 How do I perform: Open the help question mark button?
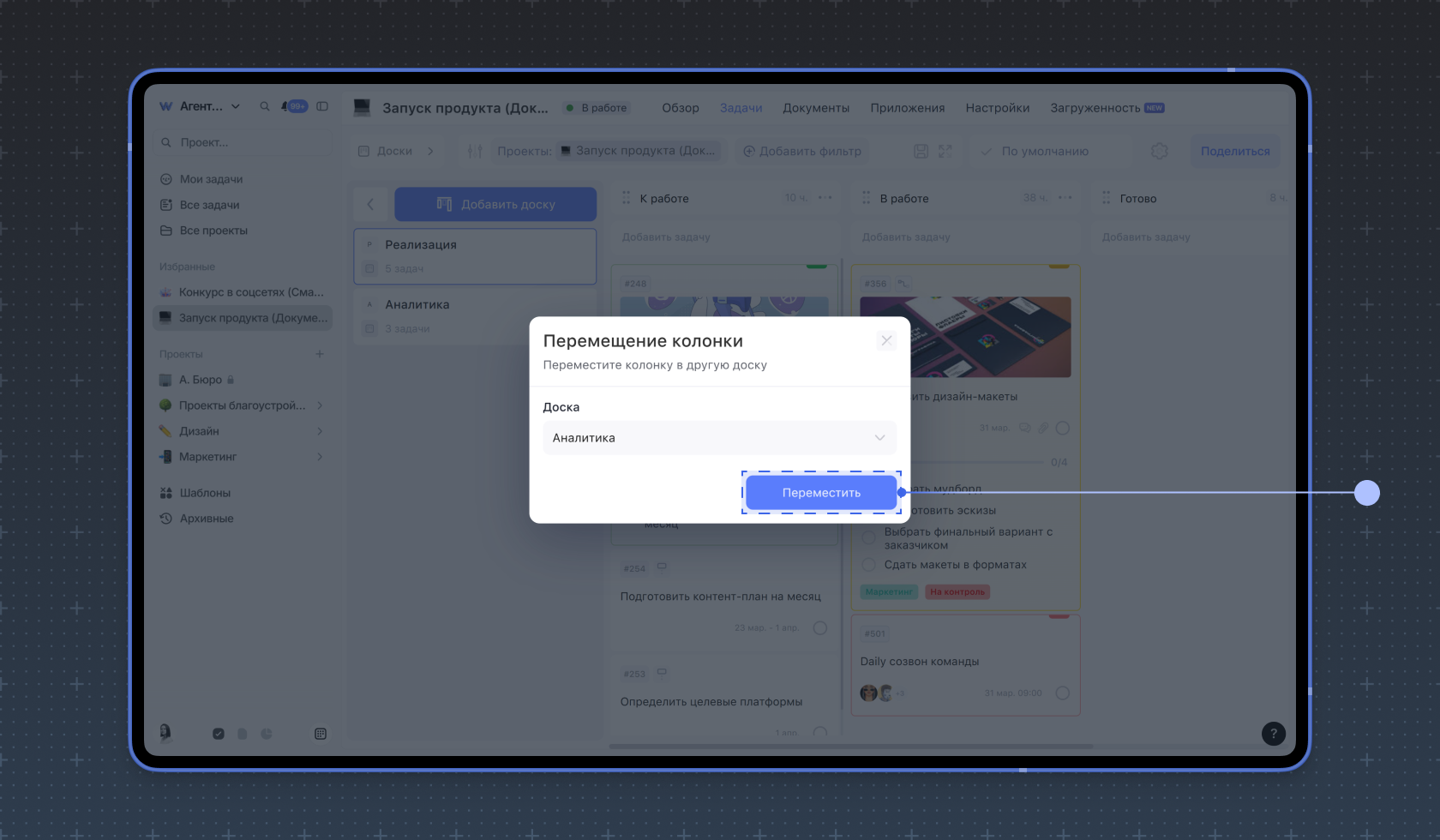click(x=1273, y=733)
